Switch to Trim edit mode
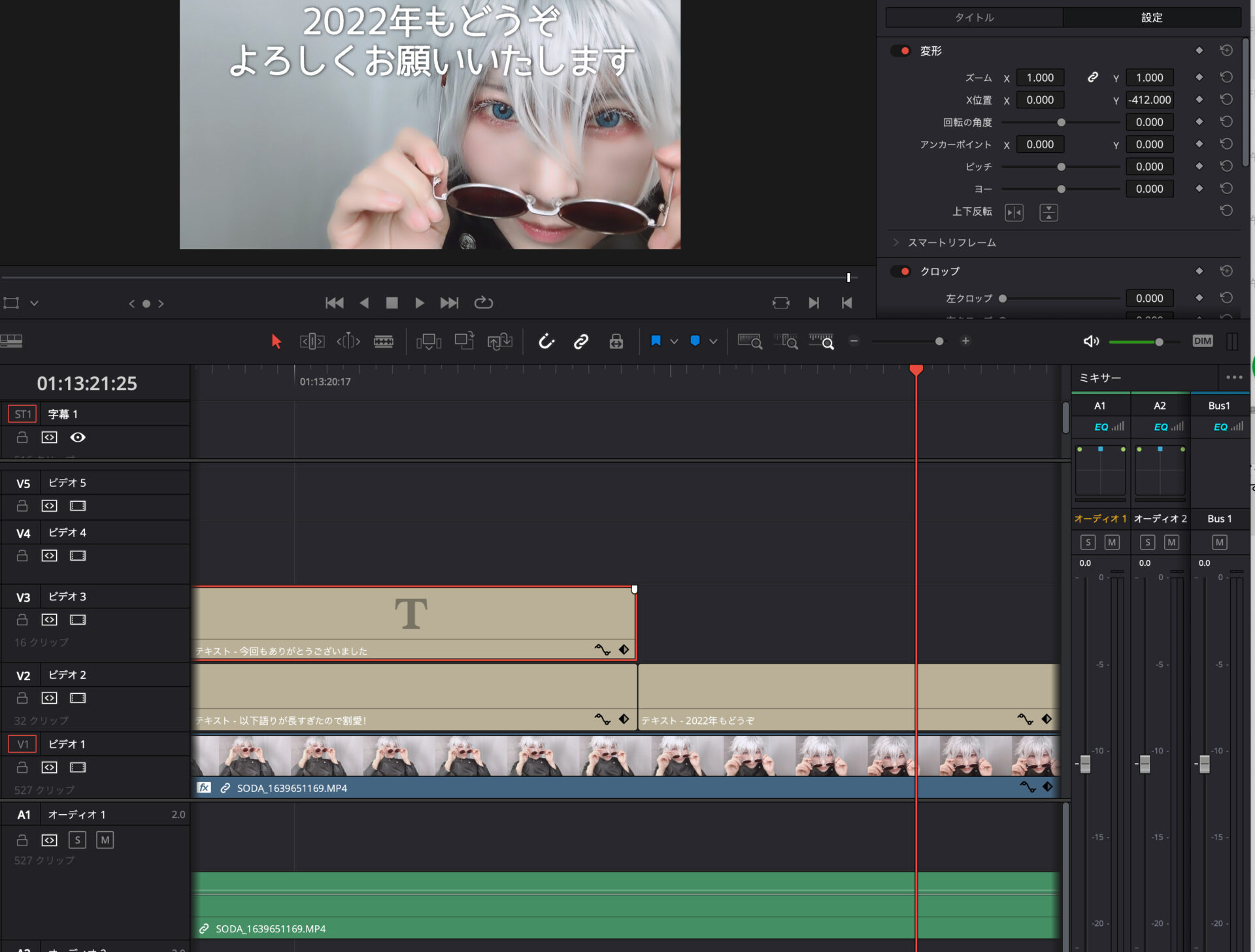The height and width of the screenshot is (952, 1255). (x=312, y=341)
